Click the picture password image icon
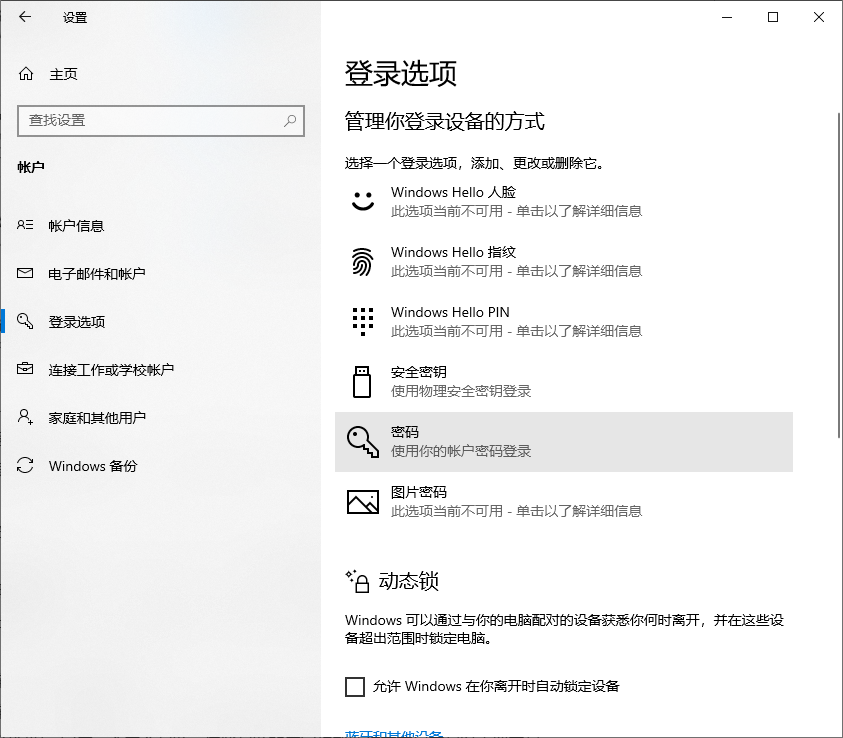This screenshot has height=738, width=843. coord(361,502)
